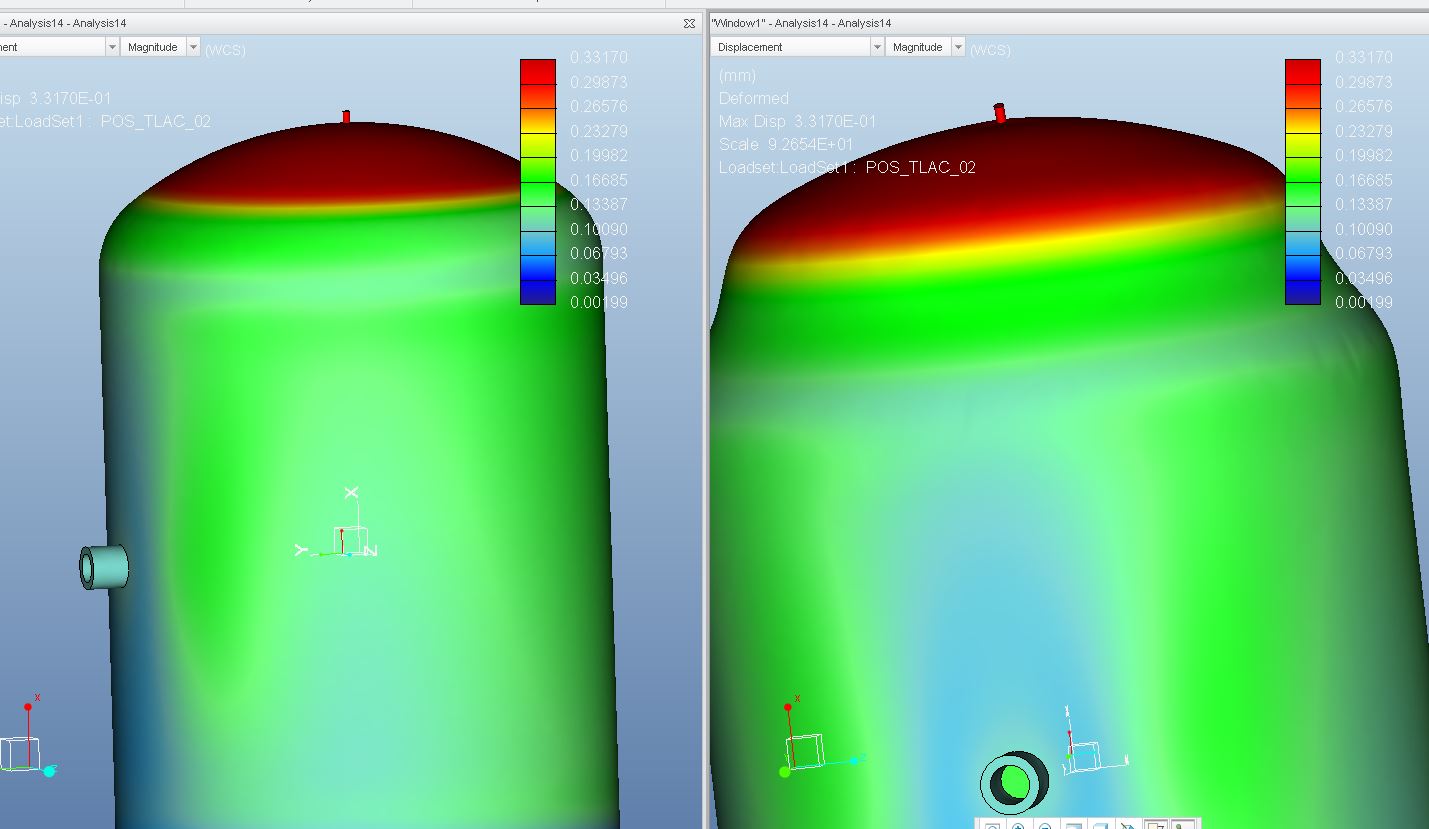Click the Refit icon in the bottom graphics toolbar
The image size is (1429, 829).
point(992,825)
